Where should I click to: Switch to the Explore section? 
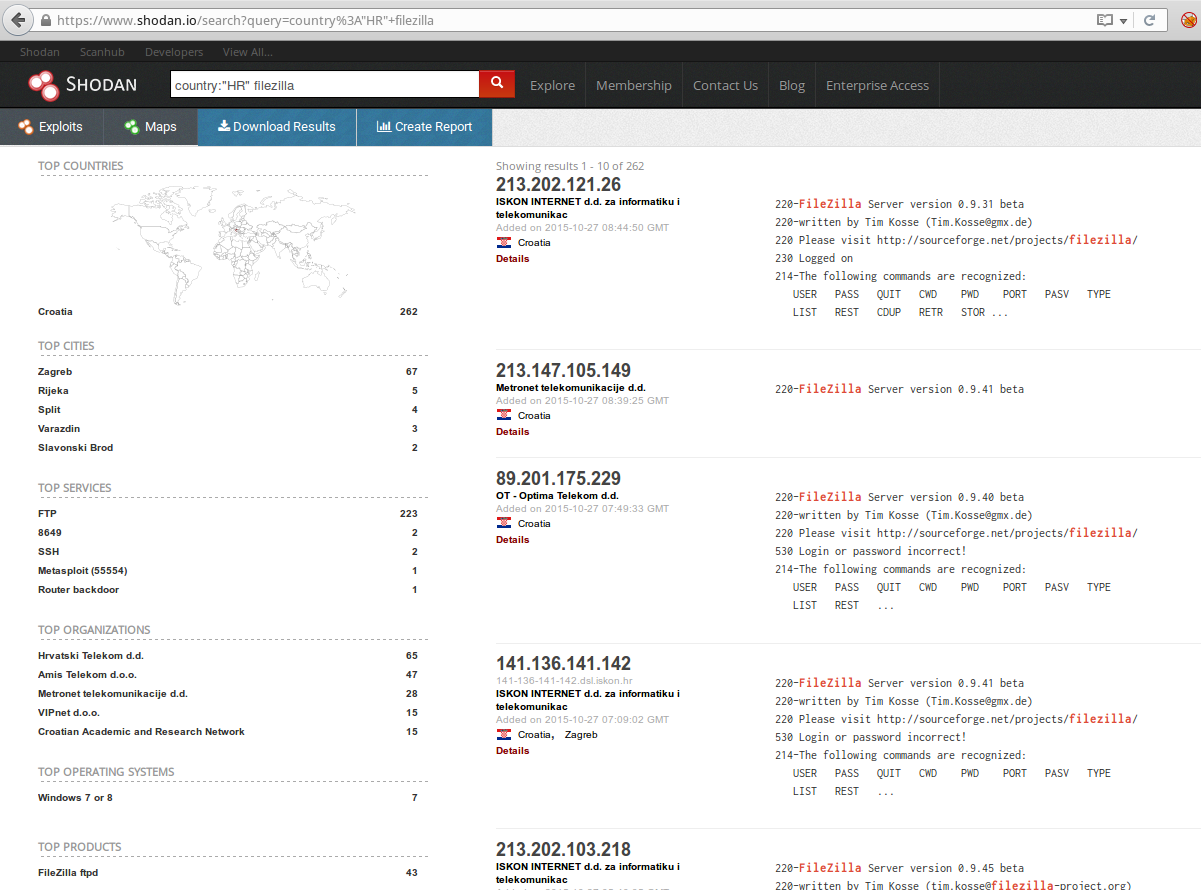(552, 85)
